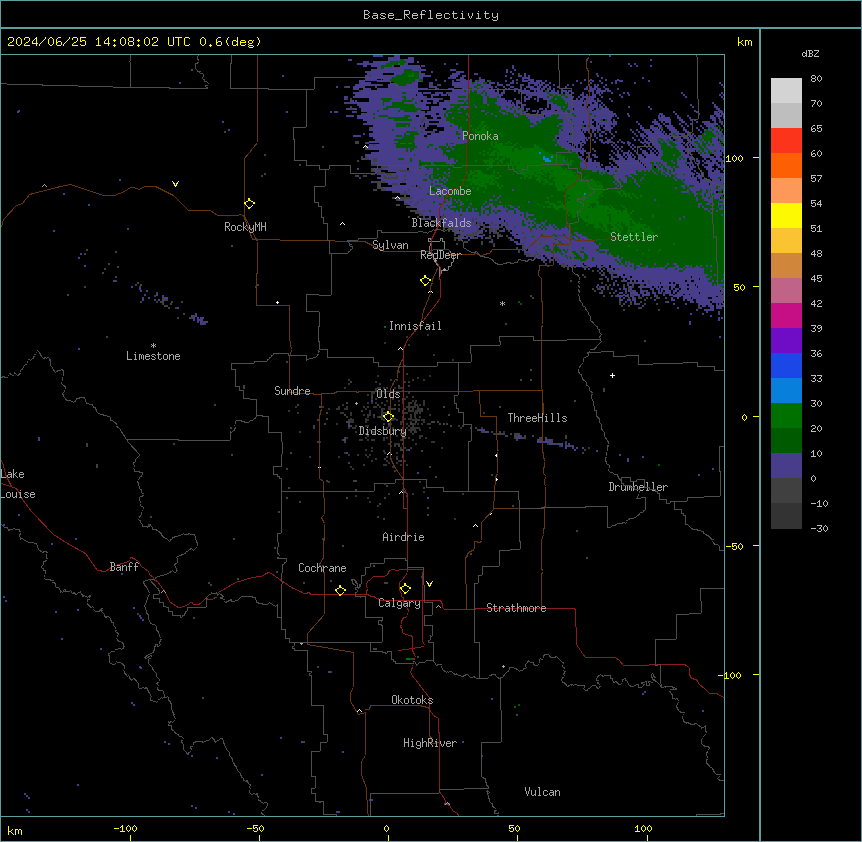Click the violet 36-39 dBZ legend swatch
This screenshot has height=842, width=862.
(786, 341)
